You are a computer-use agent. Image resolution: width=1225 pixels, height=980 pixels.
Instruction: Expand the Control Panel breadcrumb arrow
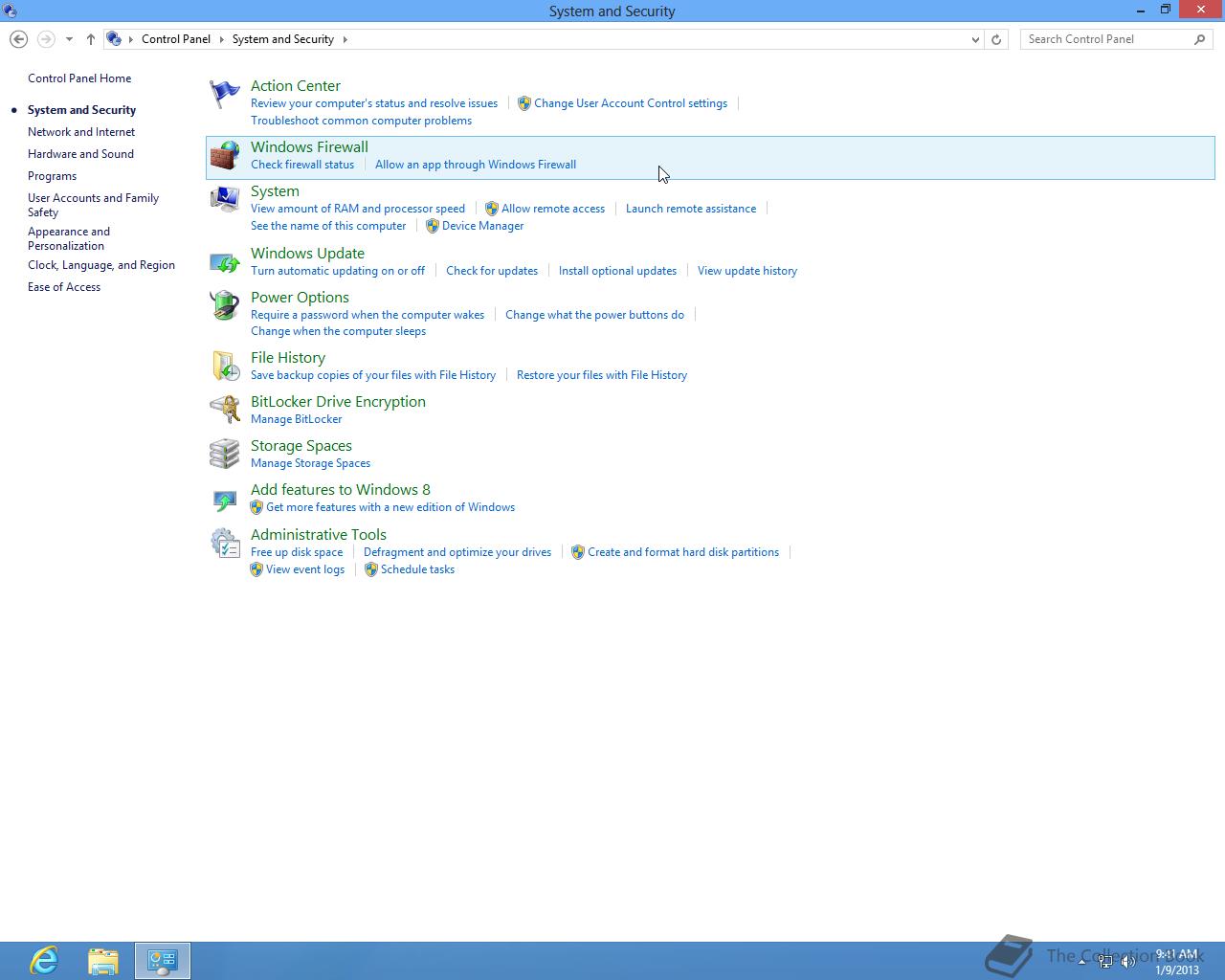221,39
